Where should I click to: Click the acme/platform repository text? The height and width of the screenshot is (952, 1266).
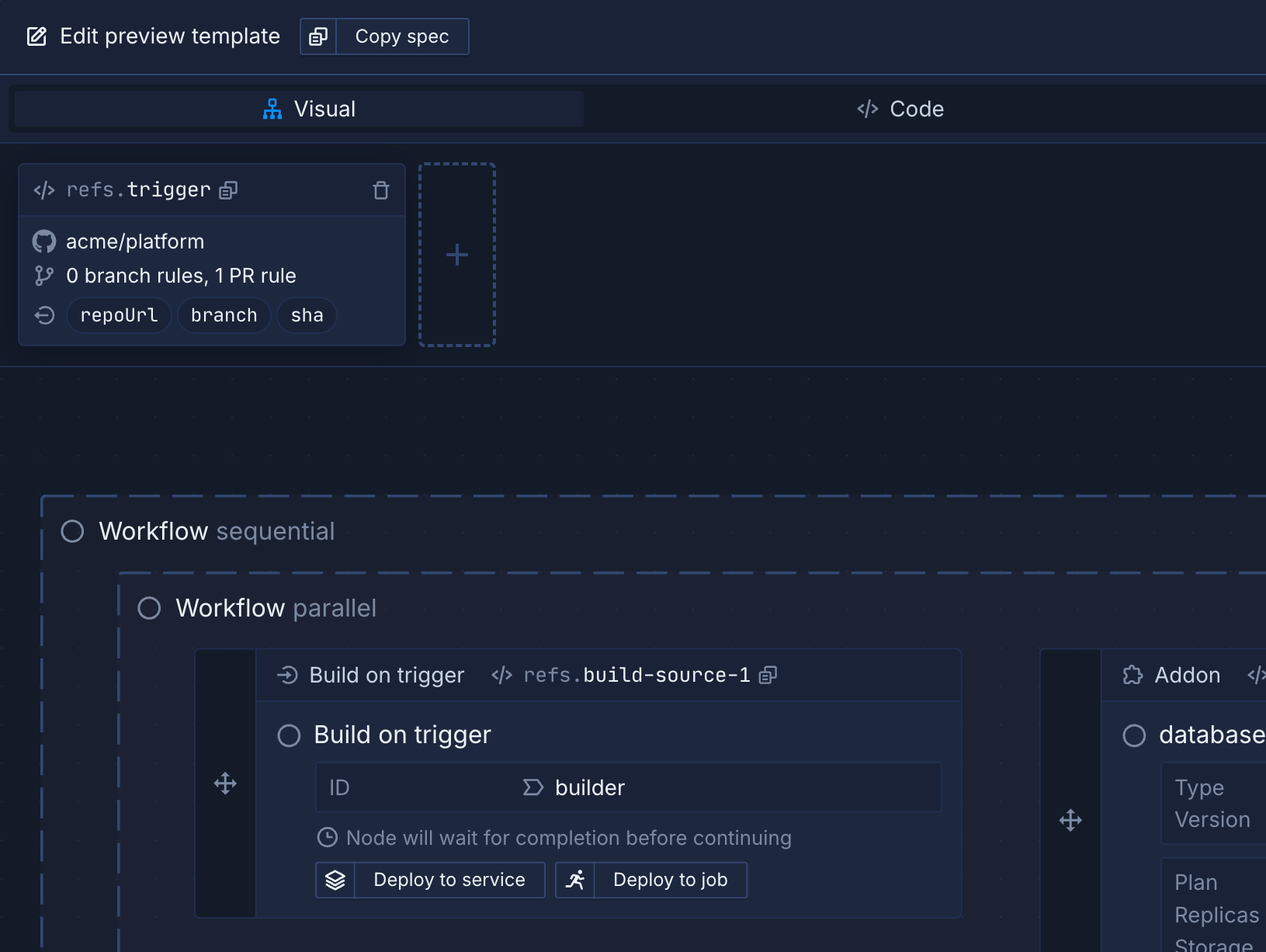click(x=135, y=241)
